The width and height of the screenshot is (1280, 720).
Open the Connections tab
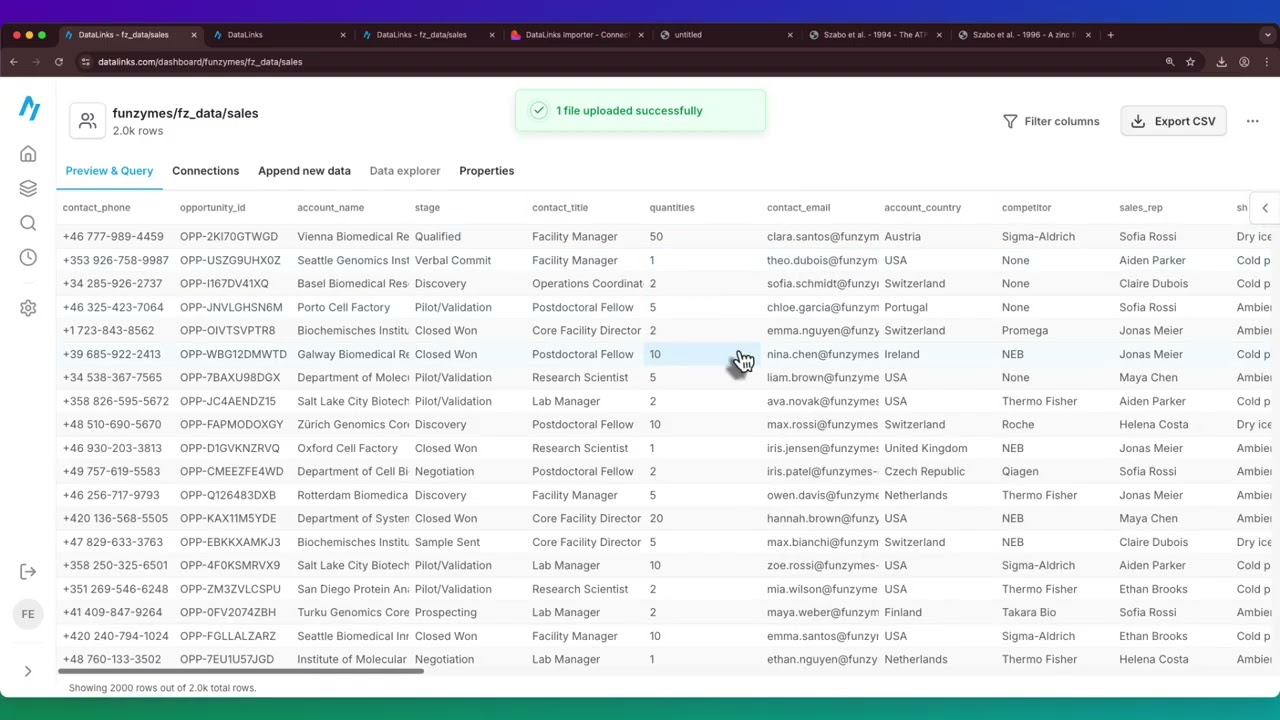(x=205, y=171)
